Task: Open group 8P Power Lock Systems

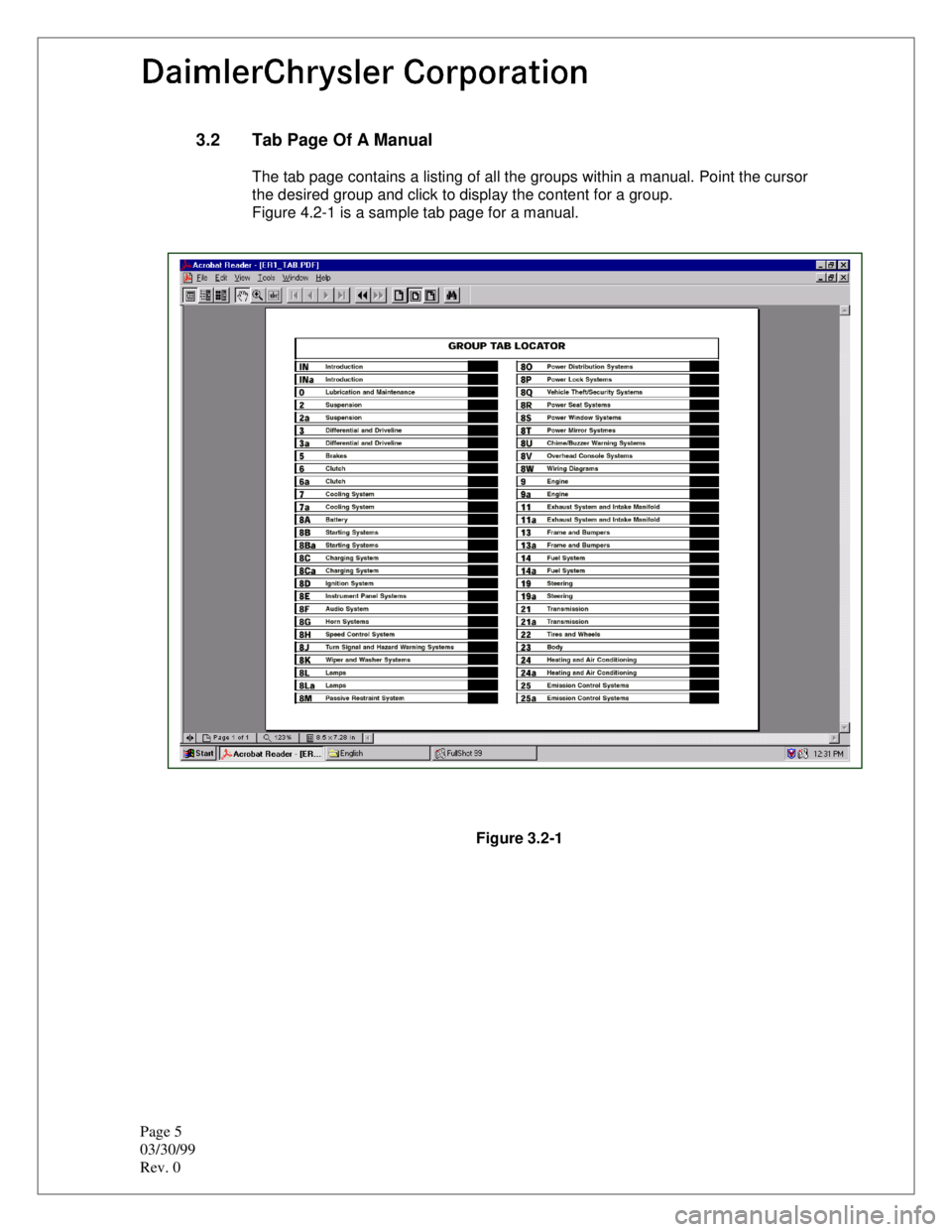Action: pos(618,380)
